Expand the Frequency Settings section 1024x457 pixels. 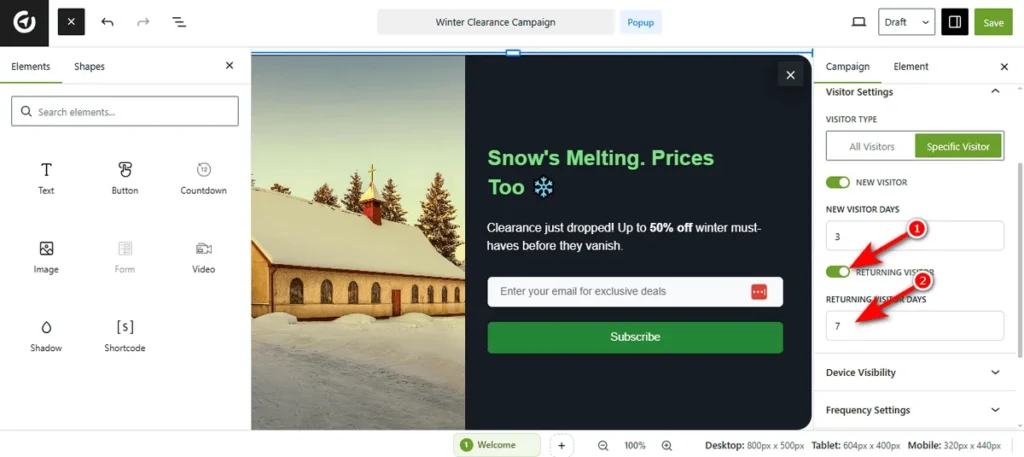click(914, 410)
